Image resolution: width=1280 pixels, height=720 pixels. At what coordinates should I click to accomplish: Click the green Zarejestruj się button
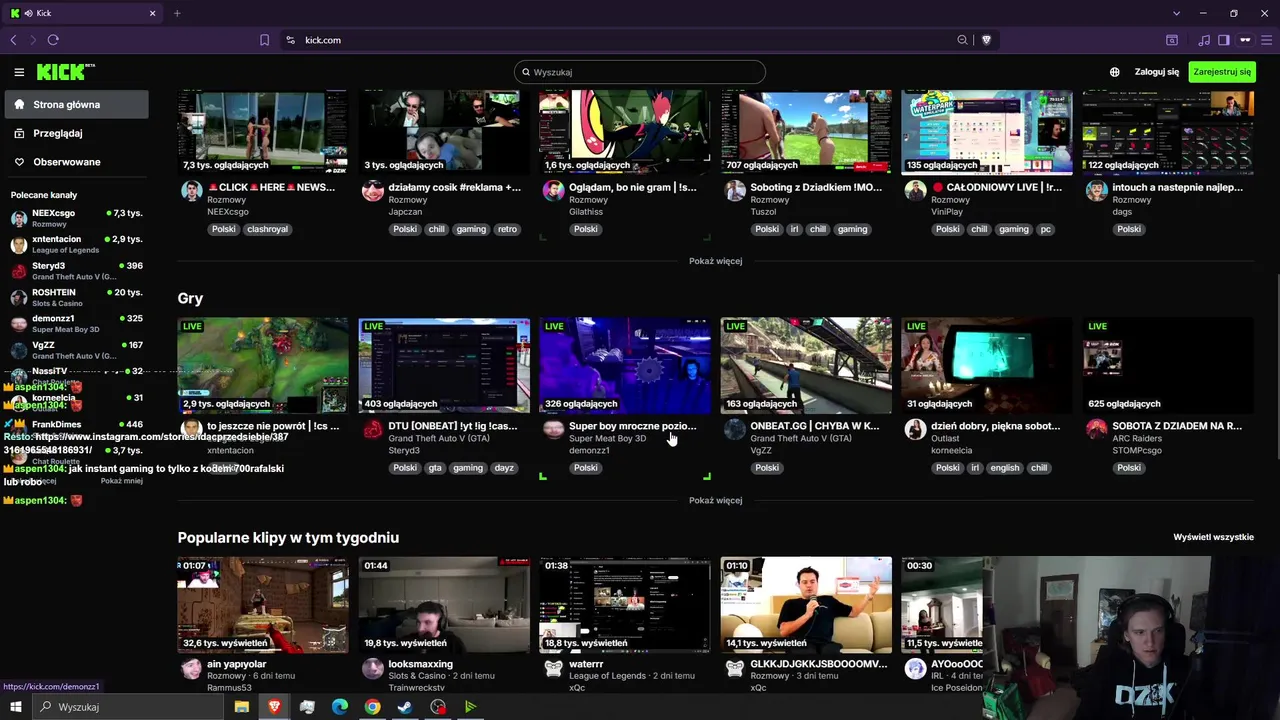(x=1222, y=72)
